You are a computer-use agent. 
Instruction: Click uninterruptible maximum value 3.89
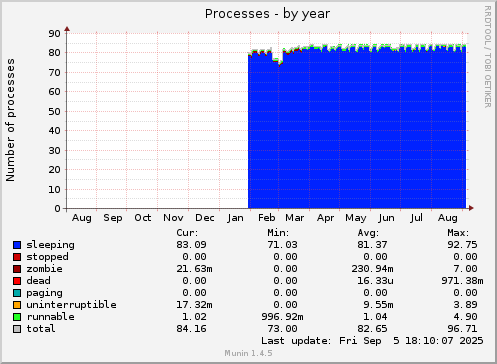465,305
